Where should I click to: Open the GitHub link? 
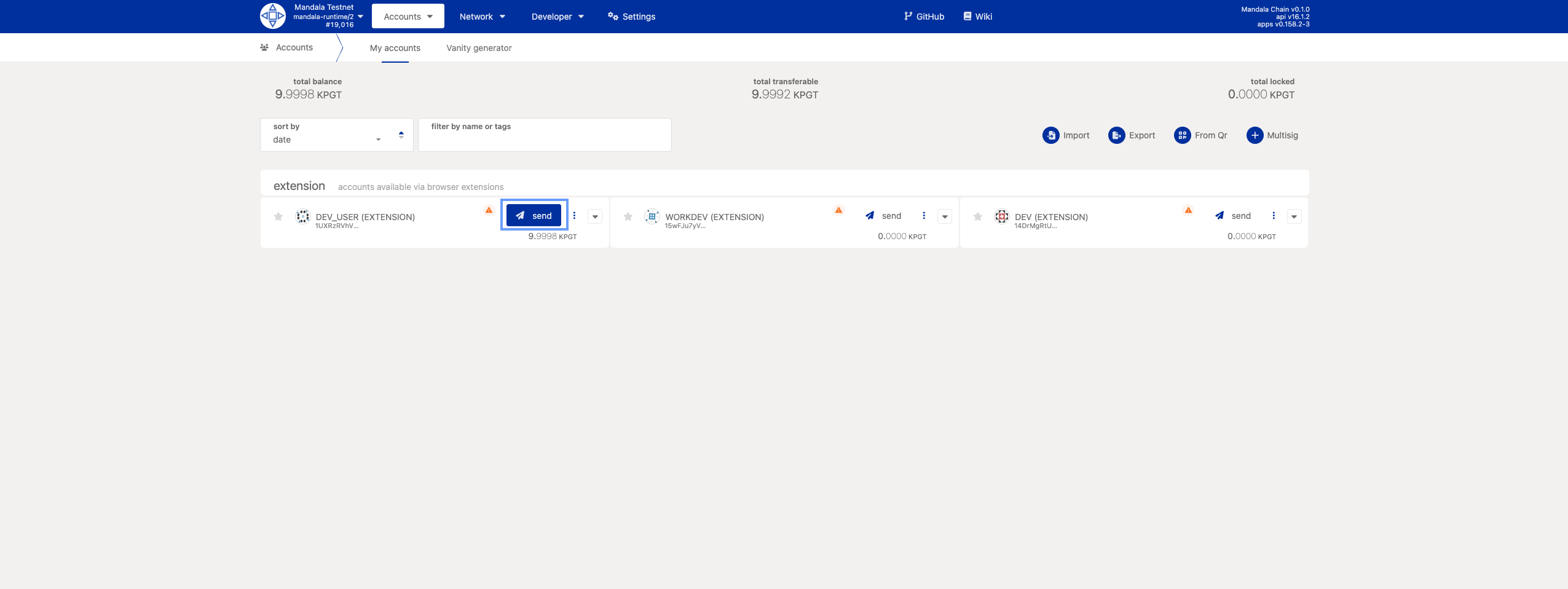click(924, 17)
